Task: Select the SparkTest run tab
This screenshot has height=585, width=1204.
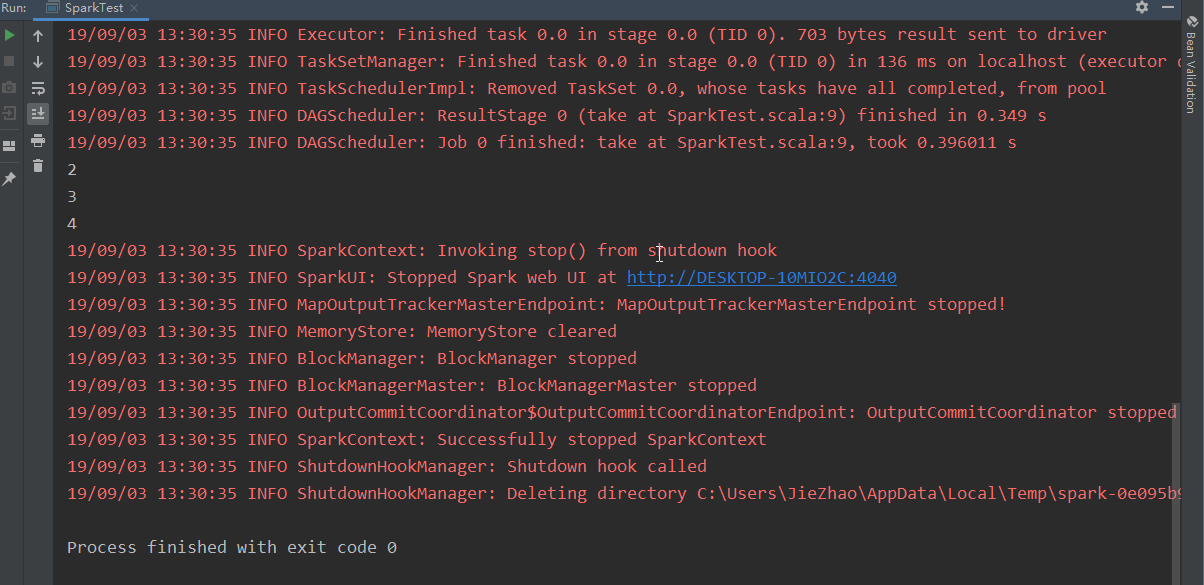Action: click(93, 8)
